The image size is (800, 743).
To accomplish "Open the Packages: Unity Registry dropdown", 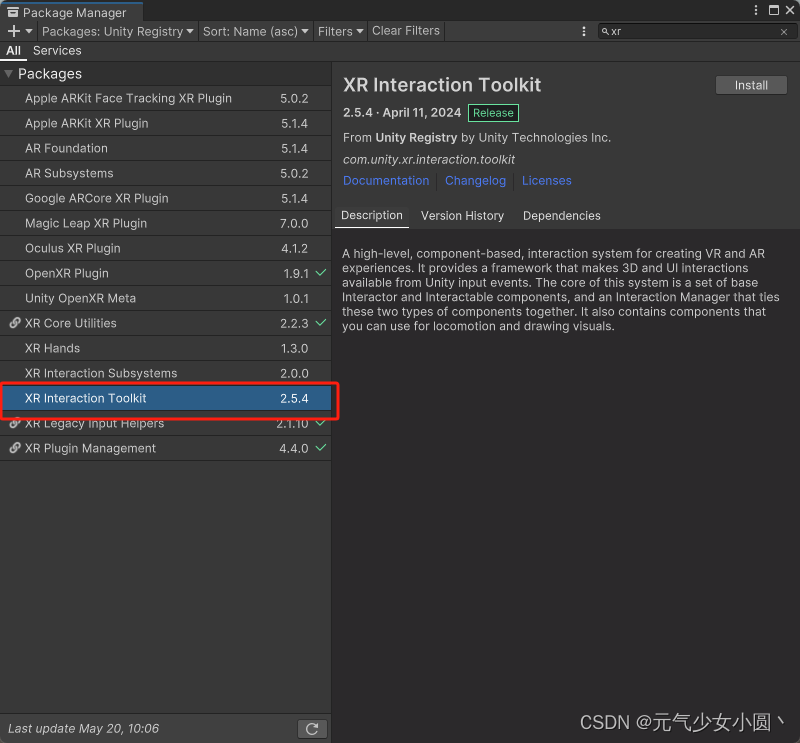I will [118, 31].
